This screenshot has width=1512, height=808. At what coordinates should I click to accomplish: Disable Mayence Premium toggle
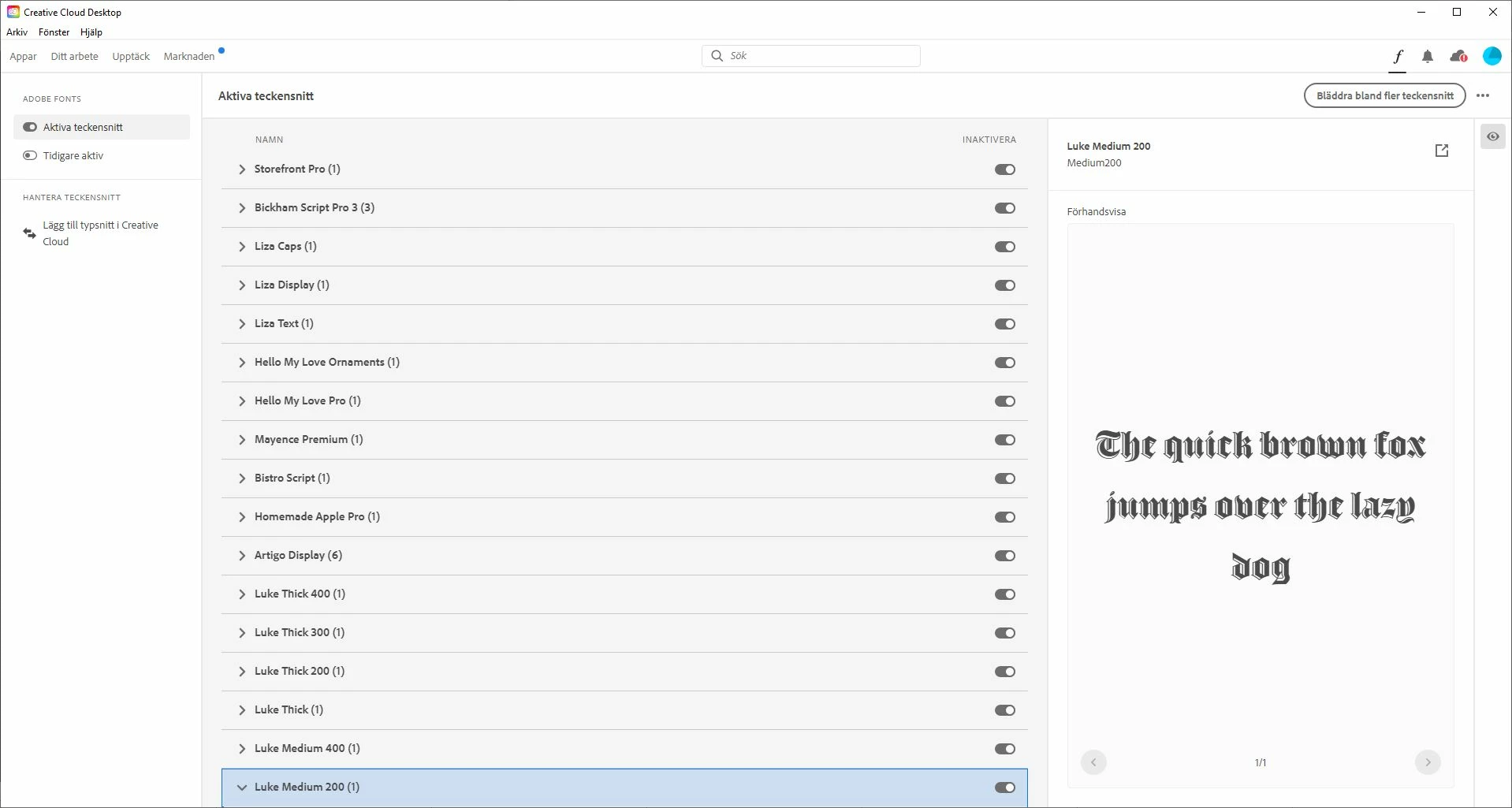tap(1005, 440)
